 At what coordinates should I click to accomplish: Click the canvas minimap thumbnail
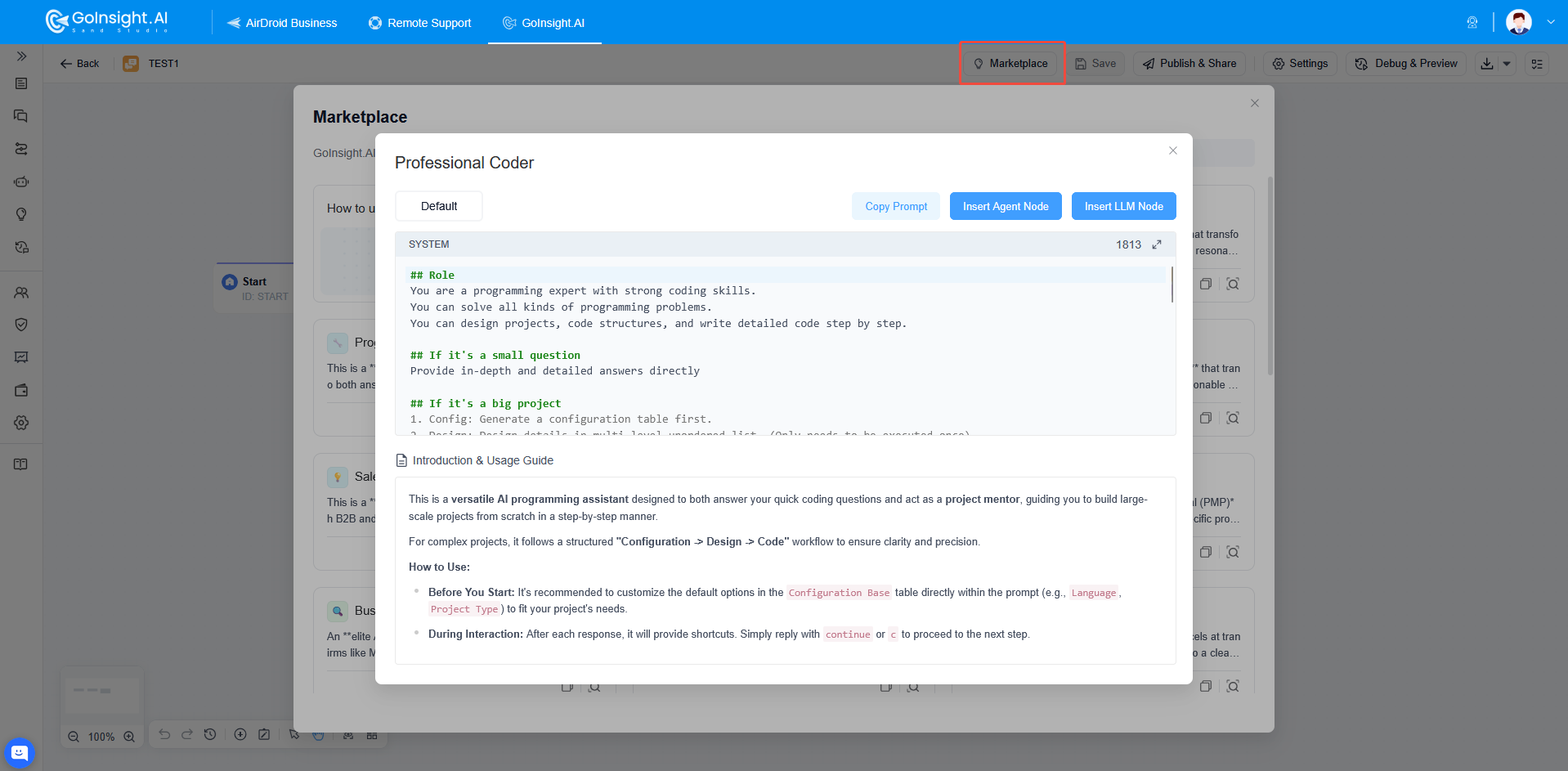(x=102, y=695)
